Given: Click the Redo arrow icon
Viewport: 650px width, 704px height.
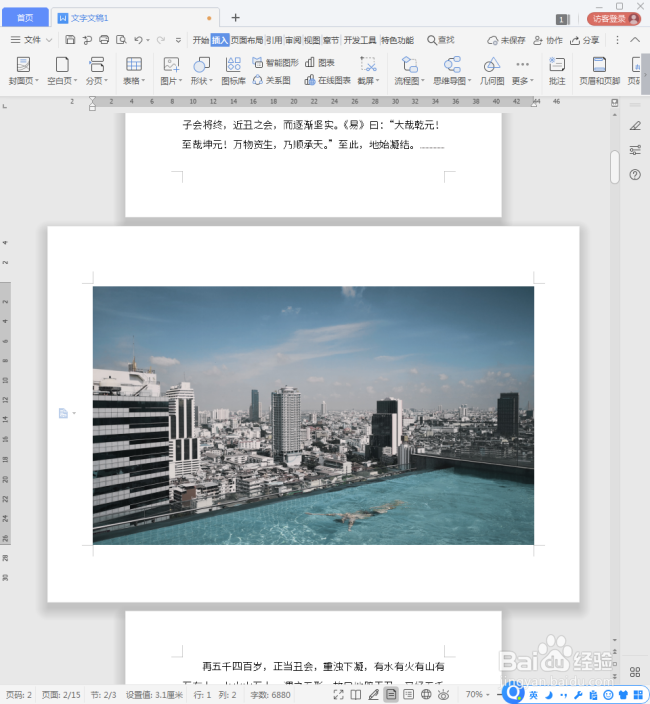Looking at the screenshot, I should (x=161, y=40).
